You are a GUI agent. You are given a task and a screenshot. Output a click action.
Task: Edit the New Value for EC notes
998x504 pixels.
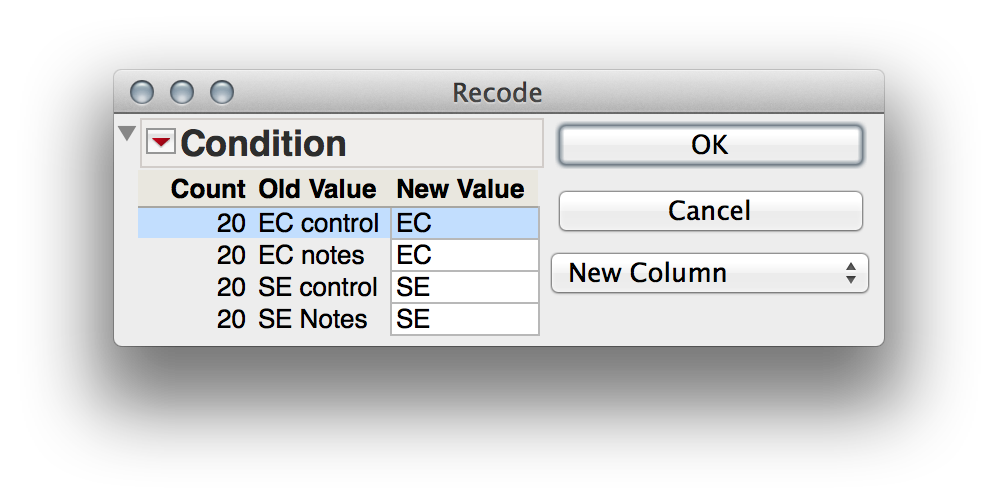pos(464,255)
